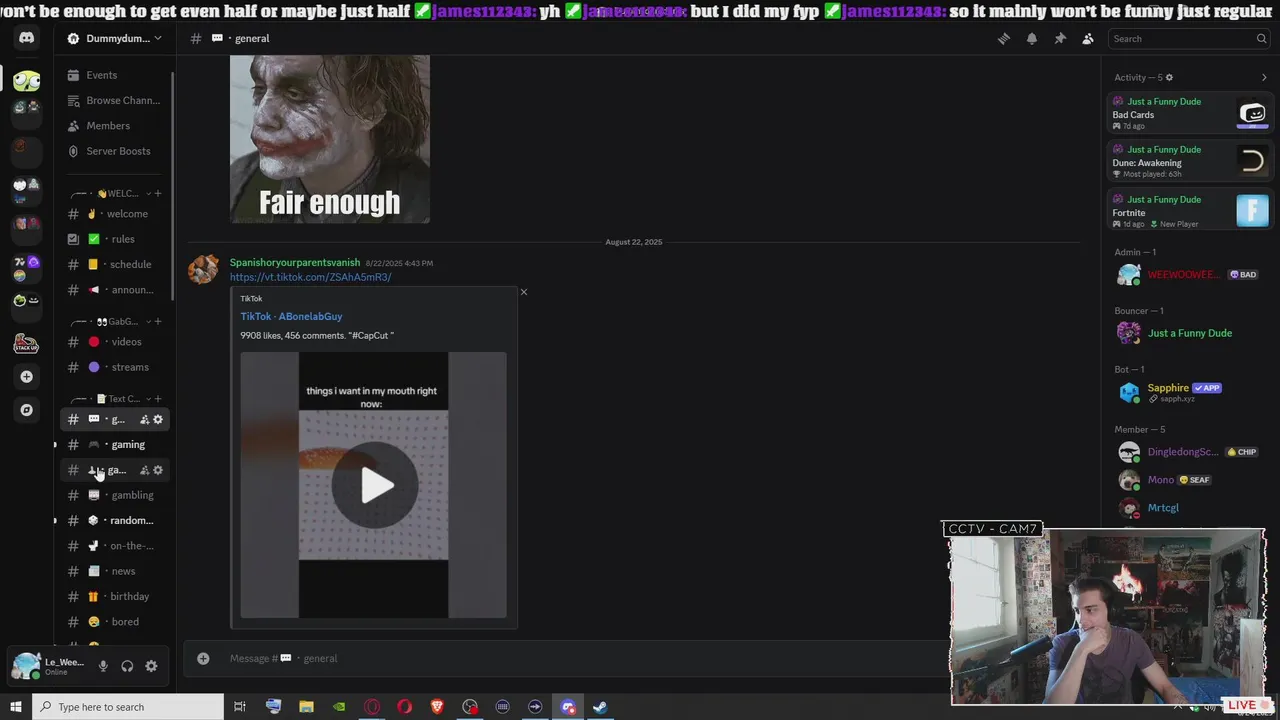Toggle microphone mute in user panel
Viewport: 1280px width, 720px height.
(102, 666)
